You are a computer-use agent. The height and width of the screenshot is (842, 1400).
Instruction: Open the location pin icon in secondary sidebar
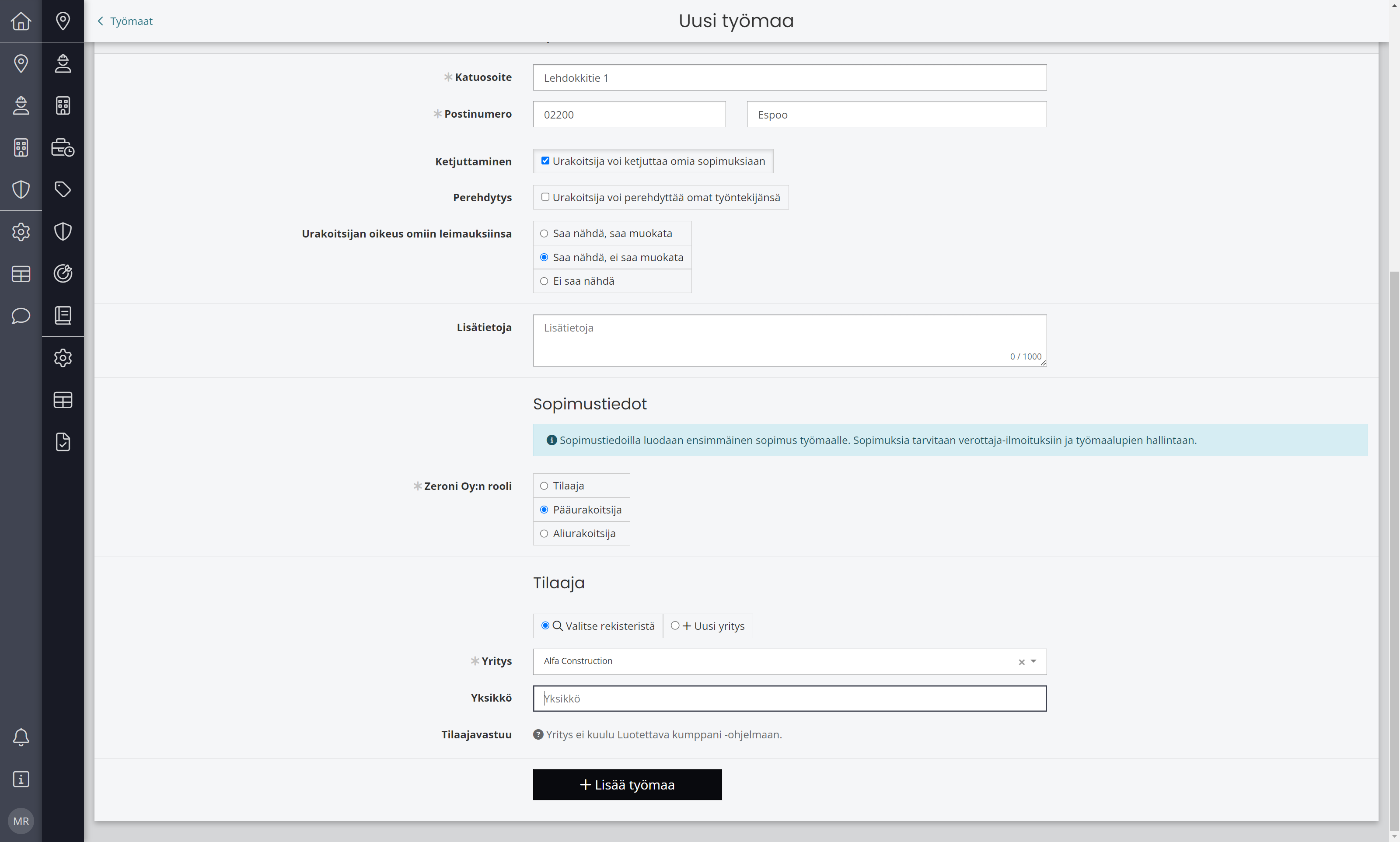[63, 21]
